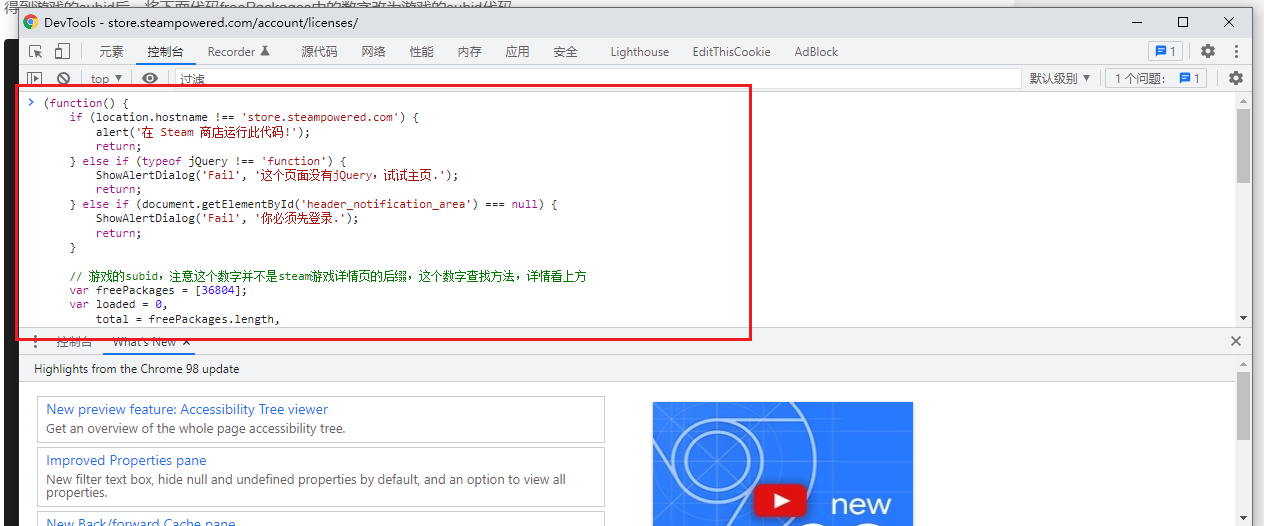Open Accessibility Tree viewer feature link
This screenshot has width=1264, height=526.
click(x=187, y=409)
